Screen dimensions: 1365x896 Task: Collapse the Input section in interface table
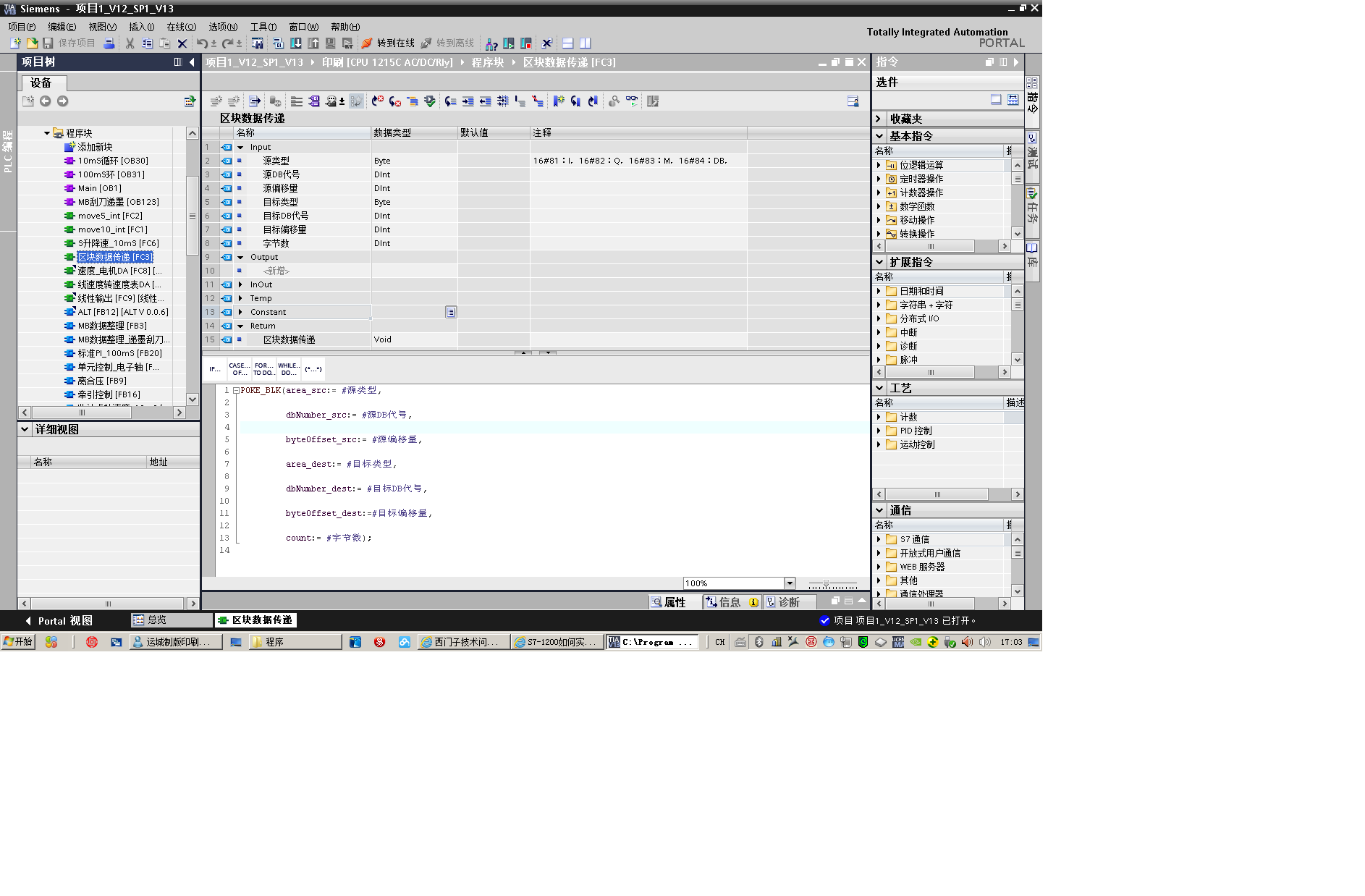point(240,147)
